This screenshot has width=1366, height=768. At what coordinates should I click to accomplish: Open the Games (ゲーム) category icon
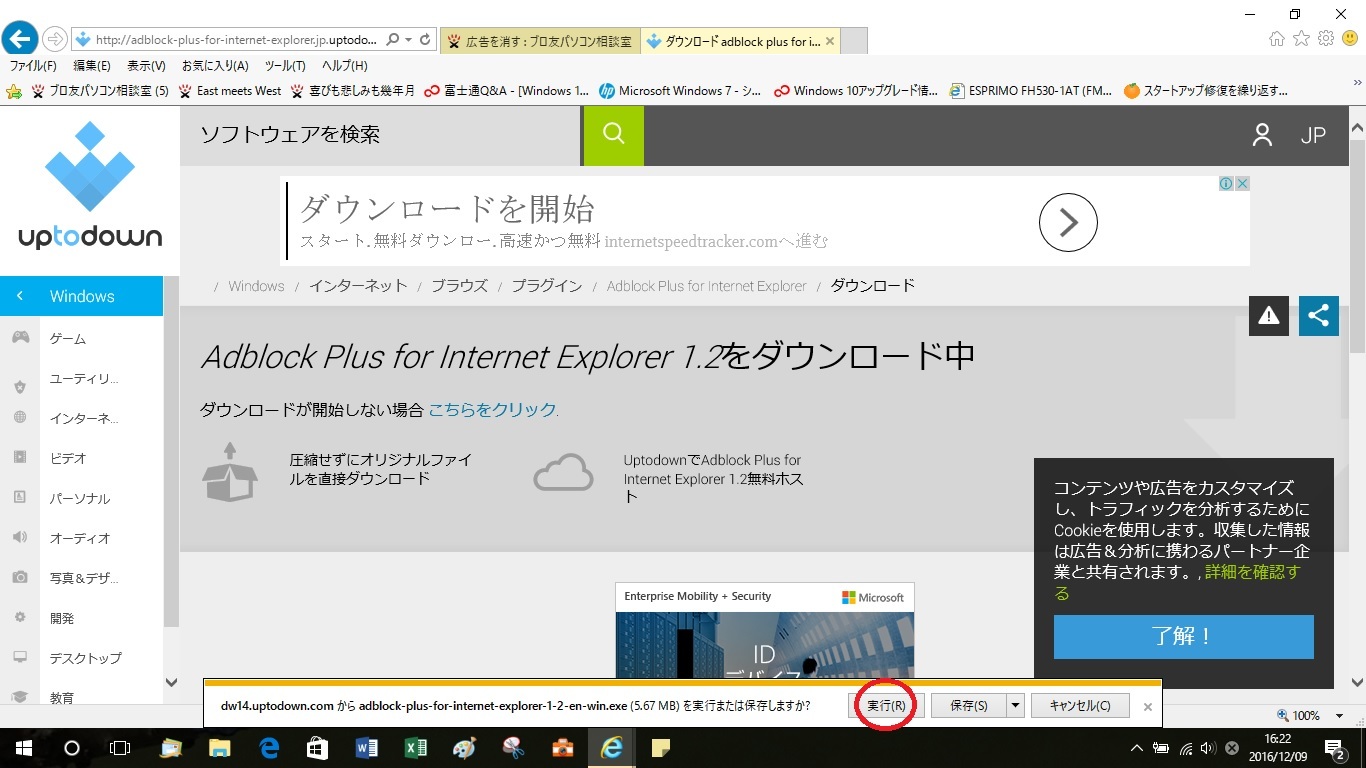click(x=20, y=338)
